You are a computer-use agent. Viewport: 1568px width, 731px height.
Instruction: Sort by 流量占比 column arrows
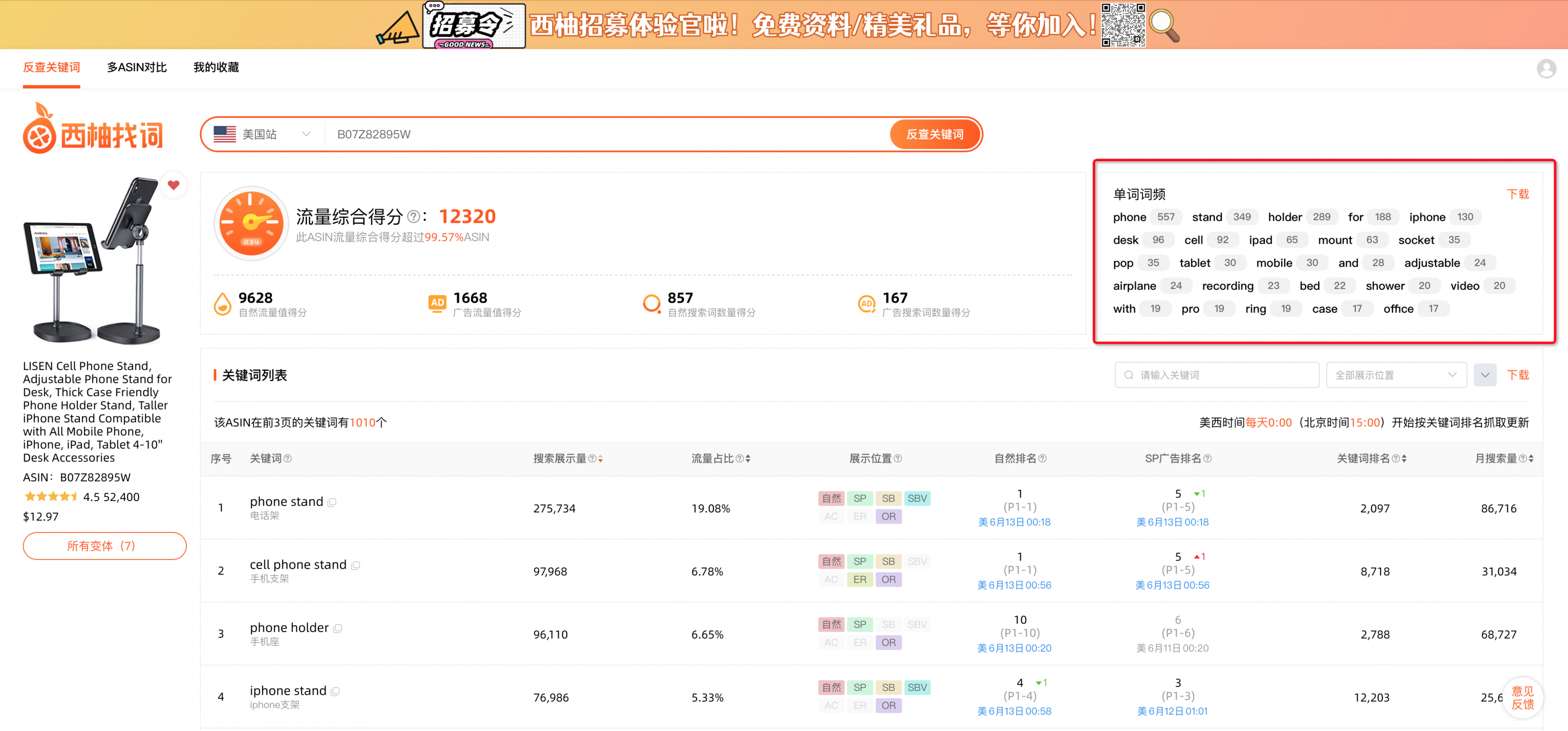pyautogui.click(x=748, y=459)
